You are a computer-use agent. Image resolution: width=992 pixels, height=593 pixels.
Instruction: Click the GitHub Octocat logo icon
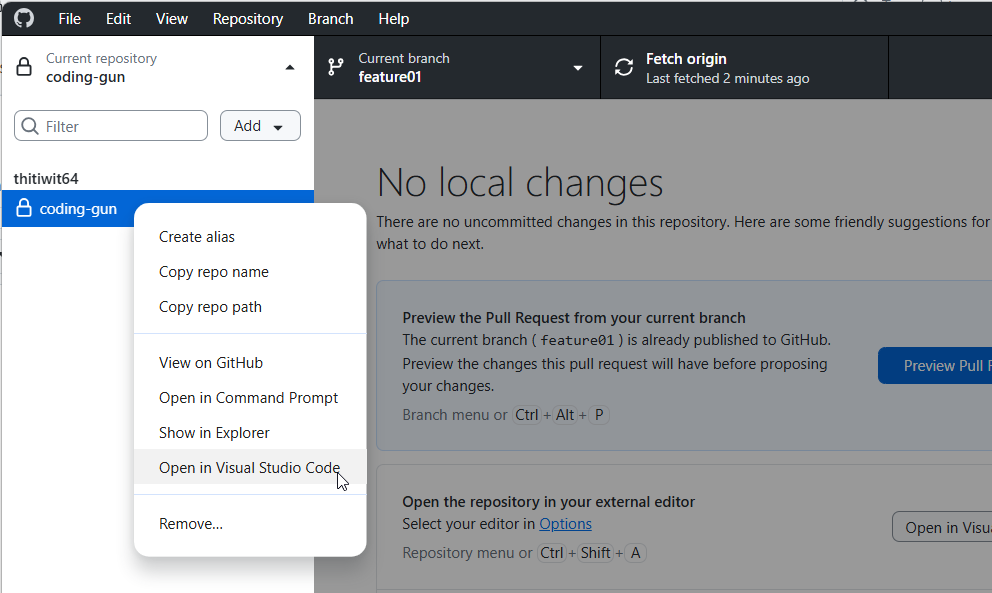click(x=24, y=18)
